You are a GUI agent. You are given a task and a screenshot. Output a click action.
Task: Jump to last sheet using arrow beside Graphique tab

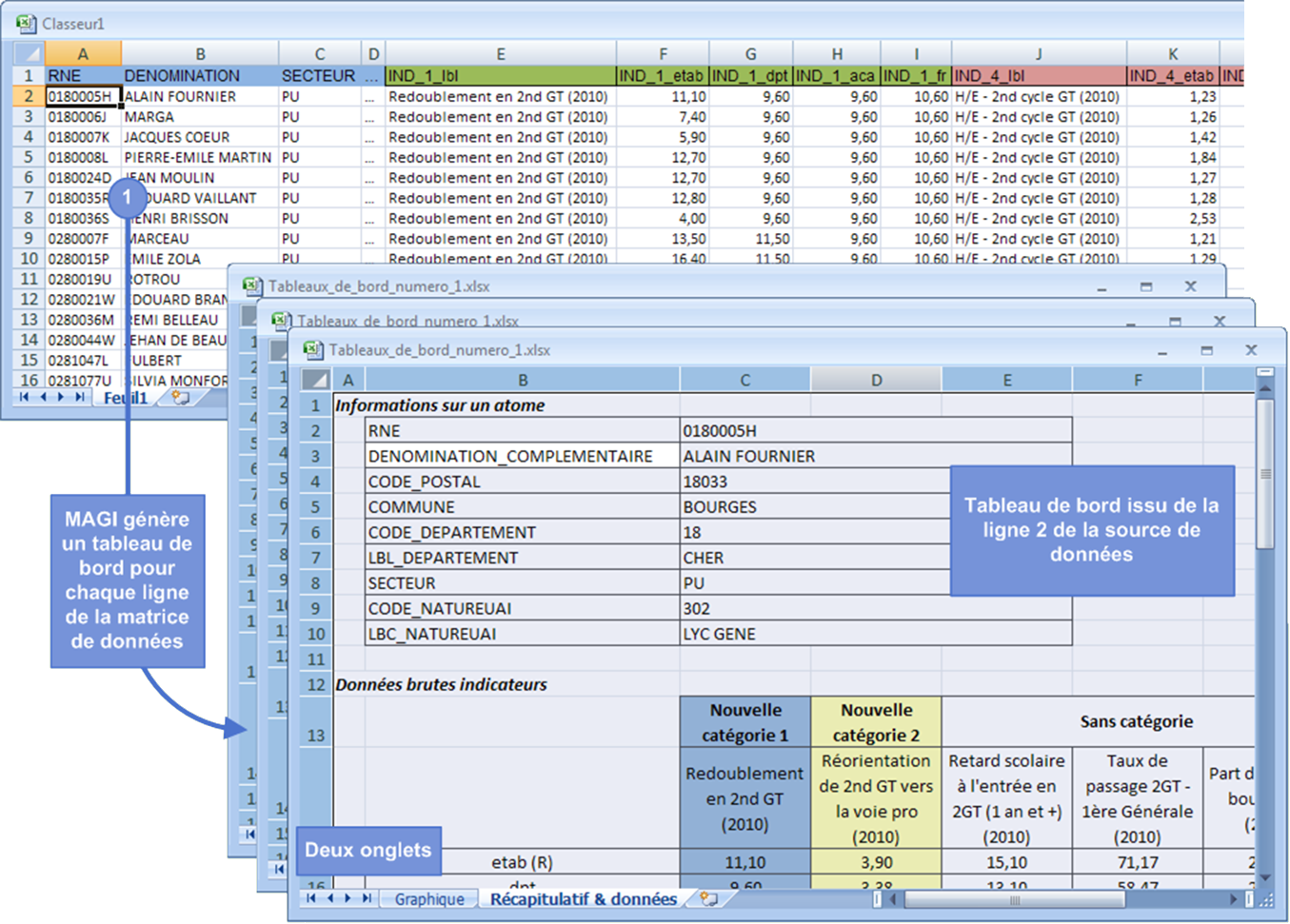tap(367, 898)
